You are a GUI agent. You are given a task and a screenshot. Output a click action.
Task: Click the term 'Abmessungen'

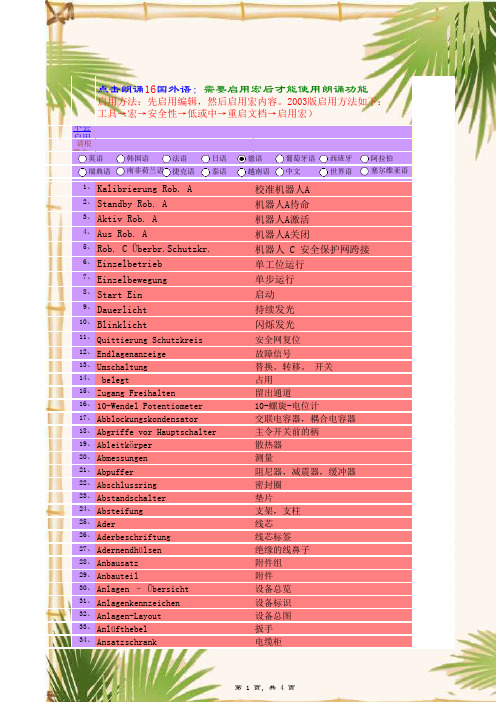click(122, 458)
